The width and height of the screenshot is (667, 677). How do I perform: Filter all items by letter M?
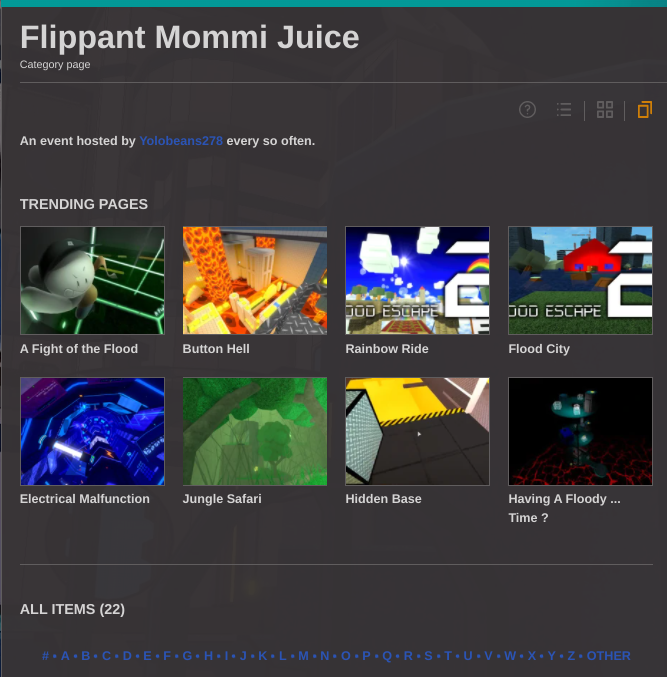[303, 656]
